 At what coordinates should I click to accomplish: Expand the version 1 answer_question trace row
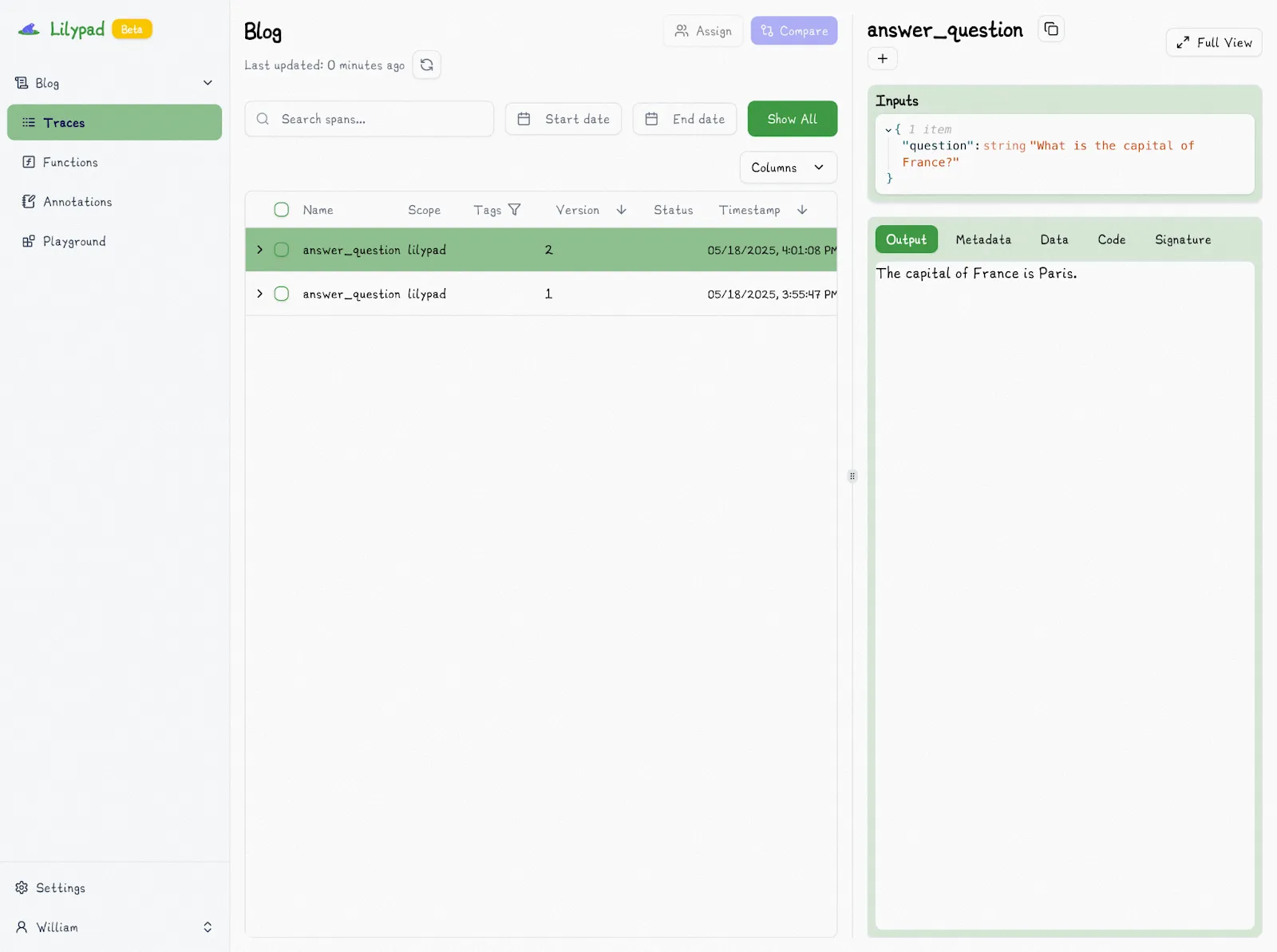point(259,294)
